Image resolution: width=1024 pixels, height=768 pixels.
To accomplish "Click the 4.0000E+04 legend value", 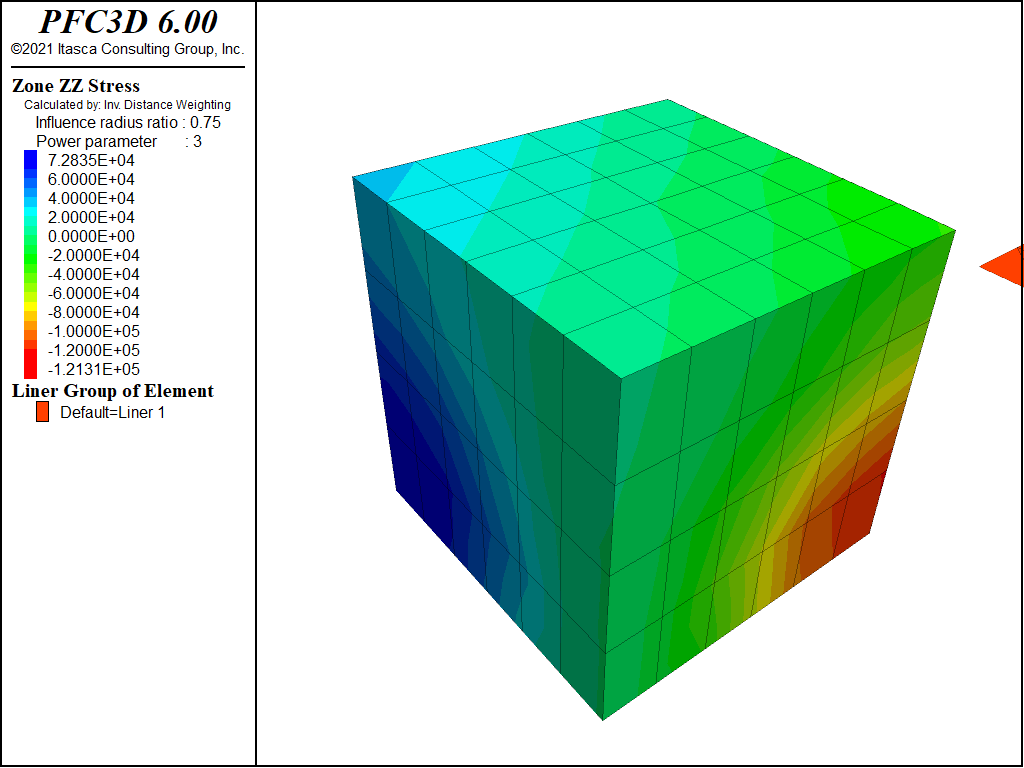I will point(91,199).
